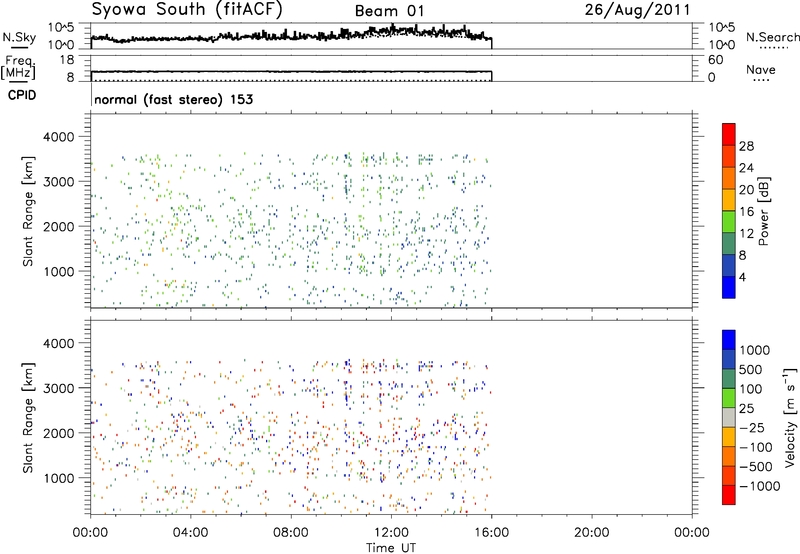
Task: Click the 08:00 time axis label
Action: 291,533
